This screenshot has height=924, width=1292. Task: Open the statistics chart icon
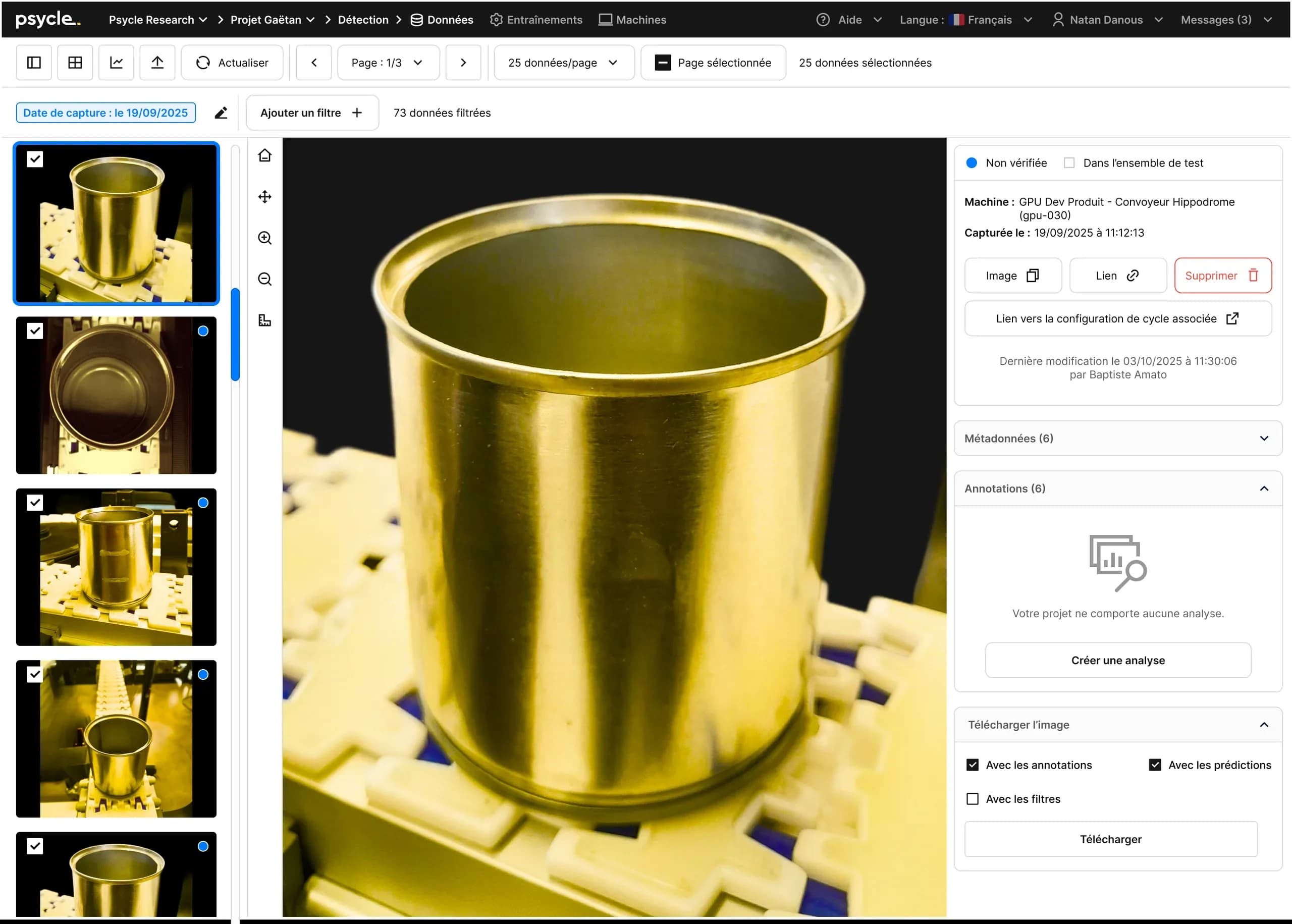pyautogui.click(x=116, y=63)
